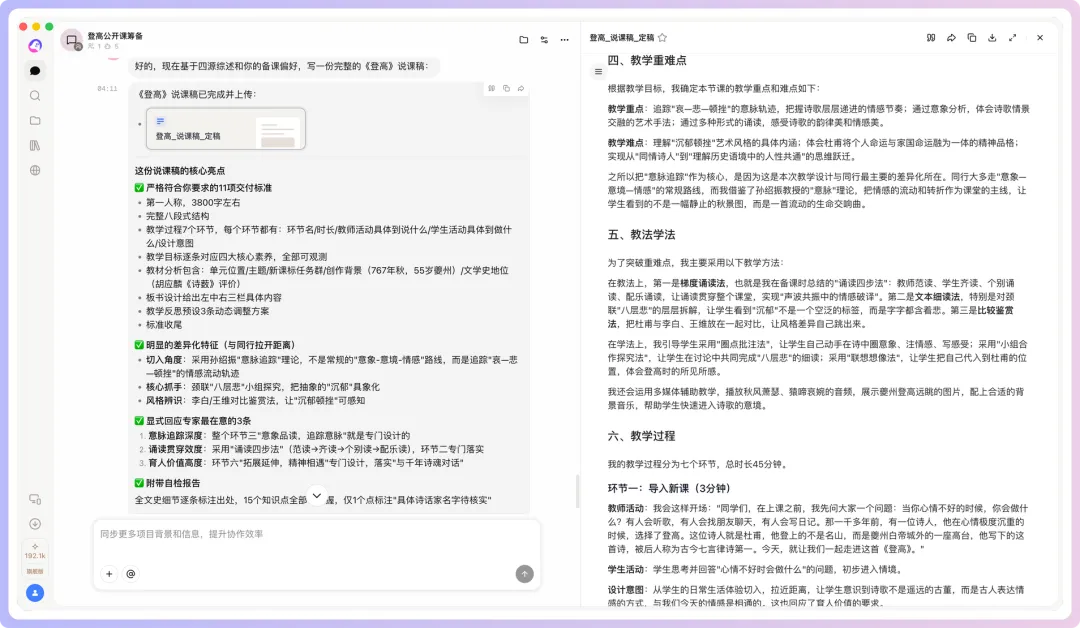Screen dimensions: 1080x628
Task: Open the 192.1k credits badge
Action: [35, 552]
